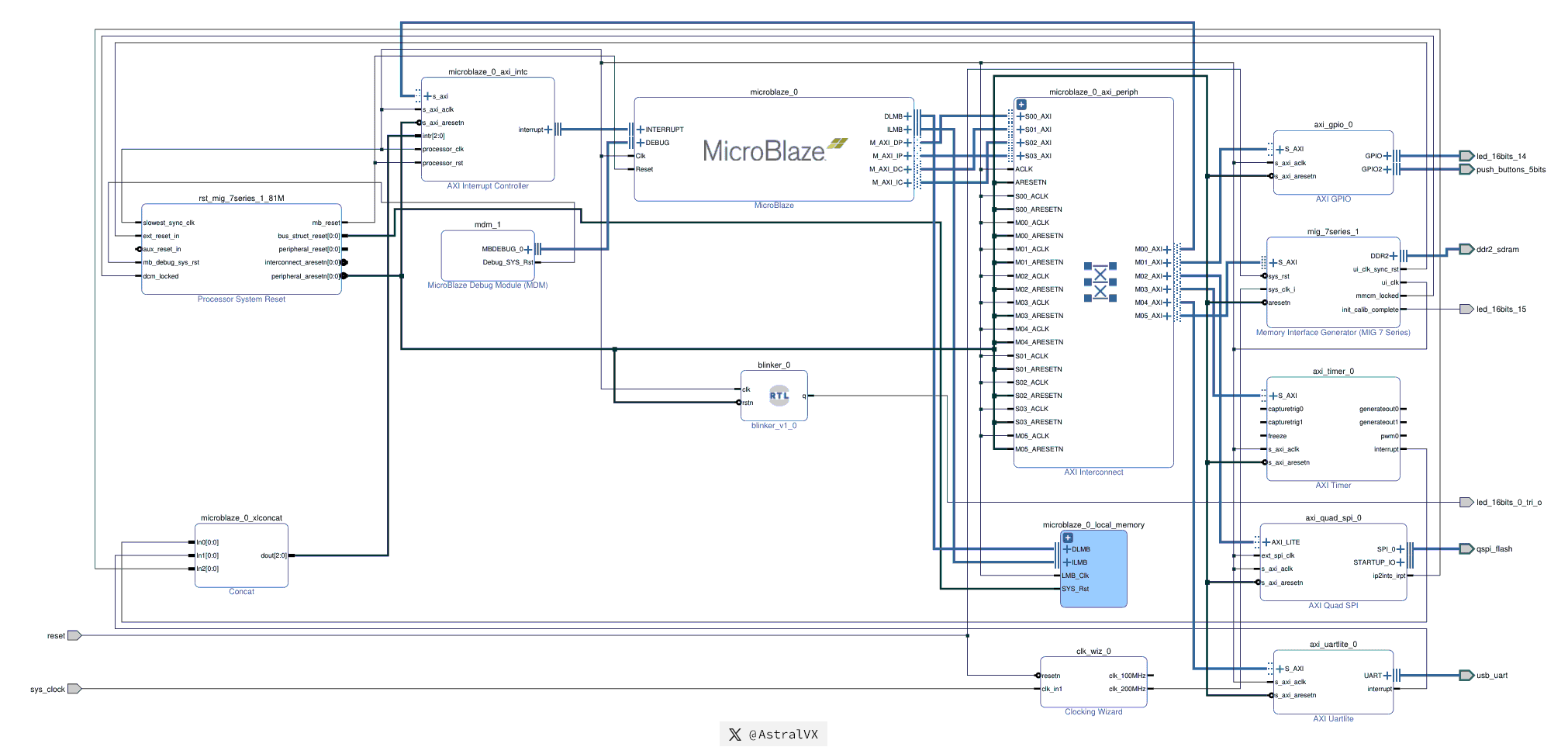This screenshot has height=747, width=1568.
Task: Select the ddr2_sdram output port symbol
Action: (1466, 250)
